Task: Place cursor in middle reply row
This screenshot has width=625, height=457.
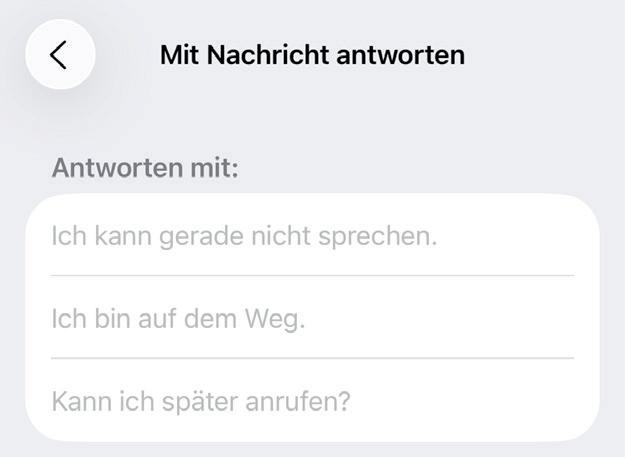Action: [x=312, y=319]
